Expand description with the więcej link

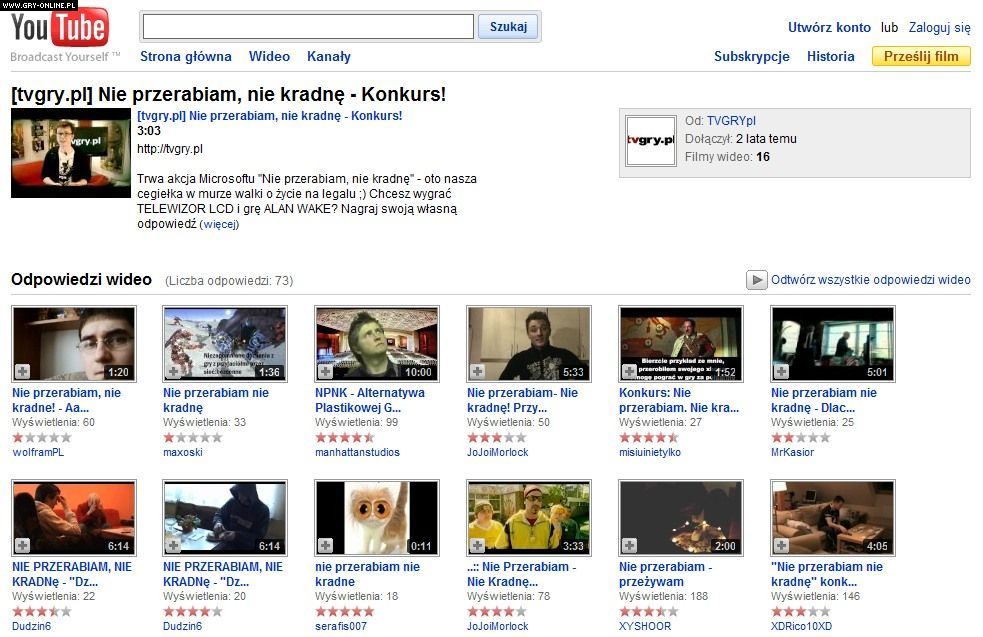point(219,225)
